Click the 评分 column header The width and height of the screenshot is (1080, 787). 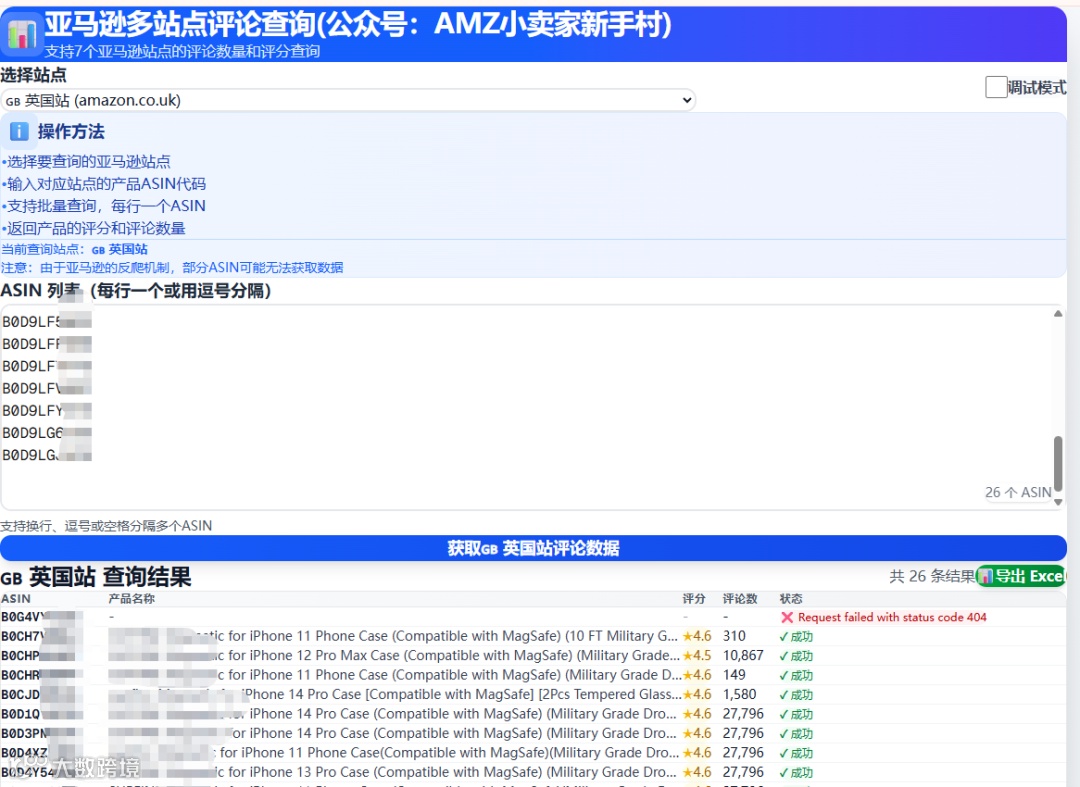[x=694, y=599]
